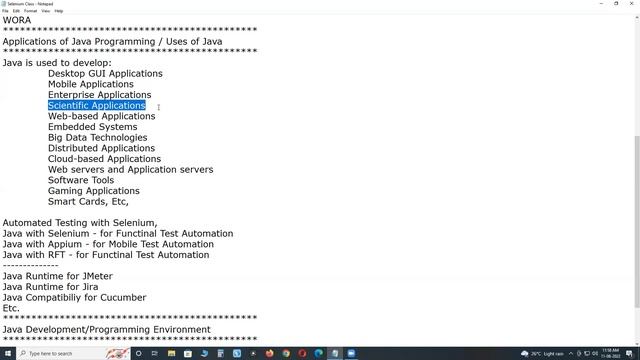Open the taskbar clock and date
Screen dimensions: 640x360
click(610, 353)
